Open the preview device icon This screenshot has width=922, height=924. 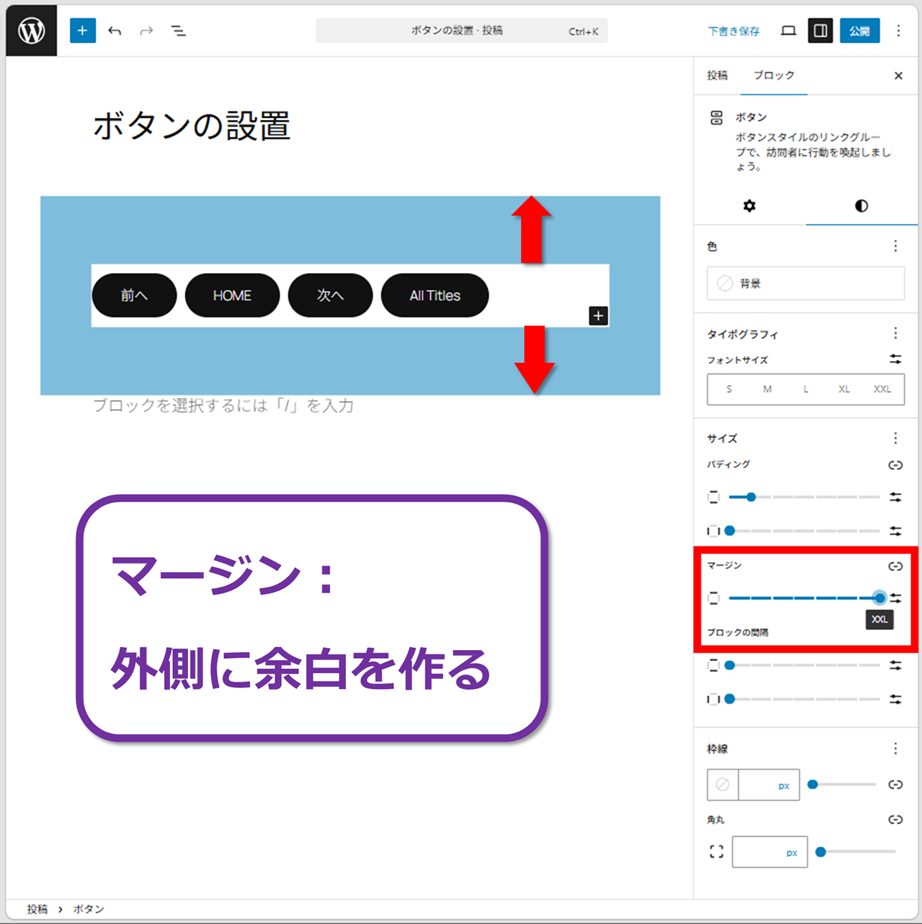[788, 31]
